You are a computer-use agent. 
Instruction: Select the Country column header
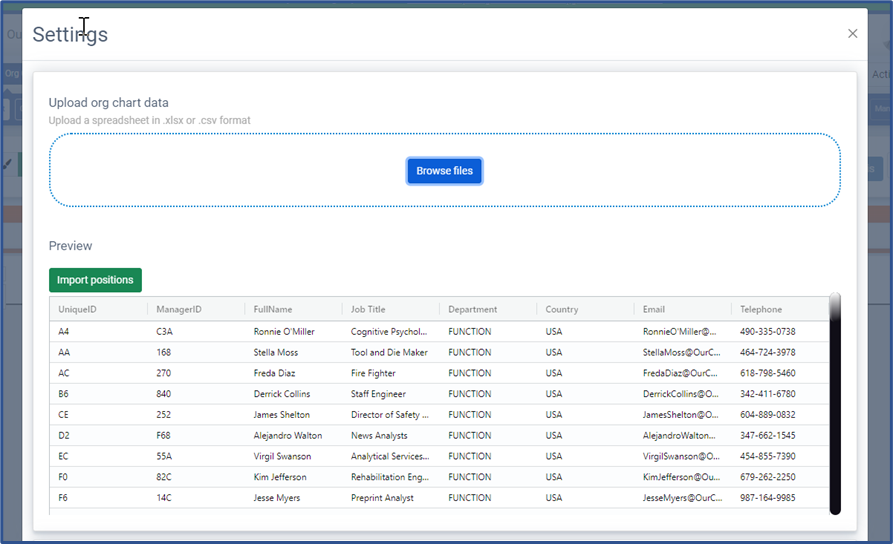point(562,310)
